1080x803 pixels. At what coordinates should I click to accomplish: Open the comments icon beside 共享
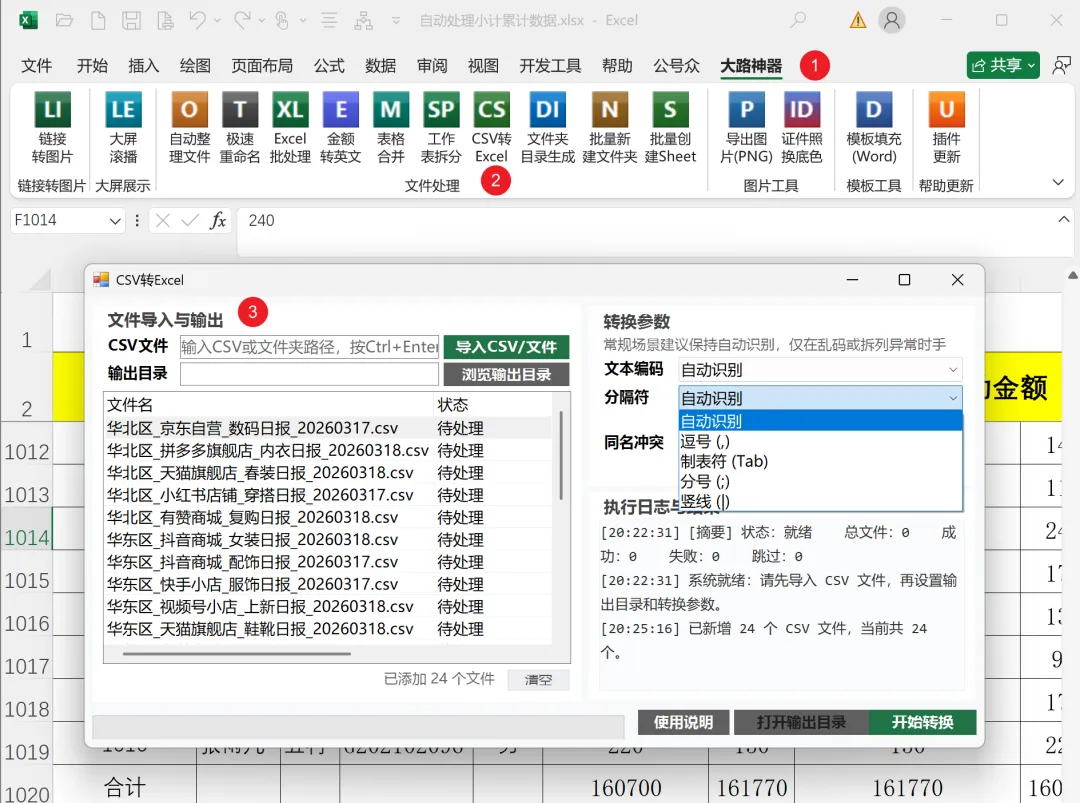(1061, 65)
